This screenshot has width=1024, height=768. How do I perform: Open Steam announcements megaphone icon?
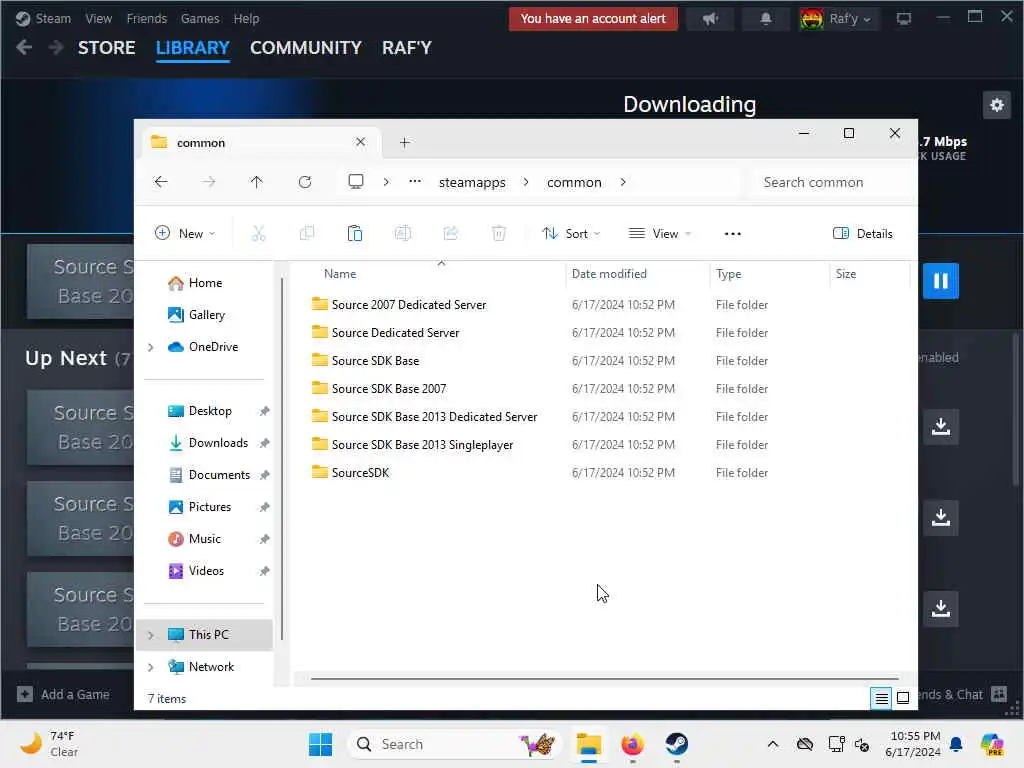[x=711, y=19]
